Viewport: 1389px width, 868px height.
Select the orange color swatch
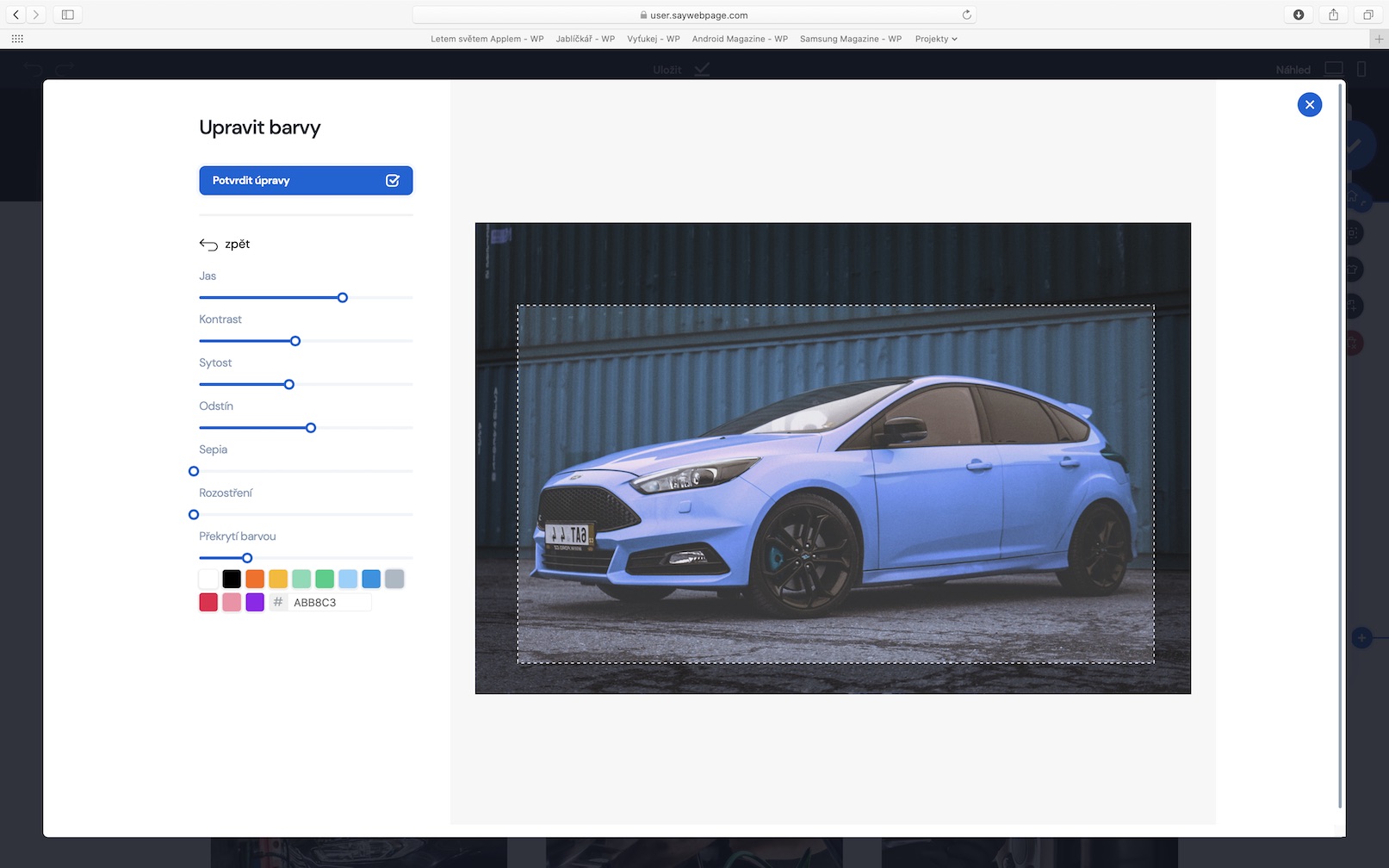point(255,579)
